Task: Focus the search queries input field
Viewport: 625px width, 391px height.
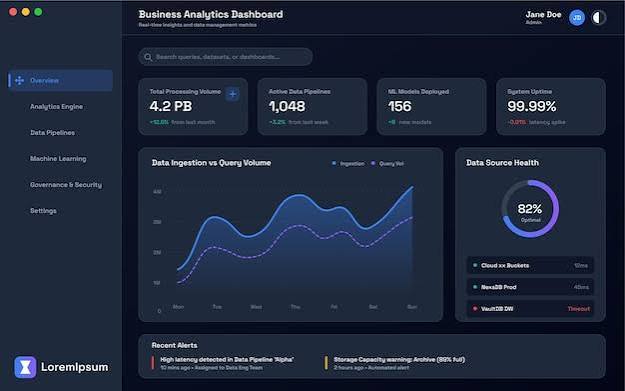Action: point(226,57)
